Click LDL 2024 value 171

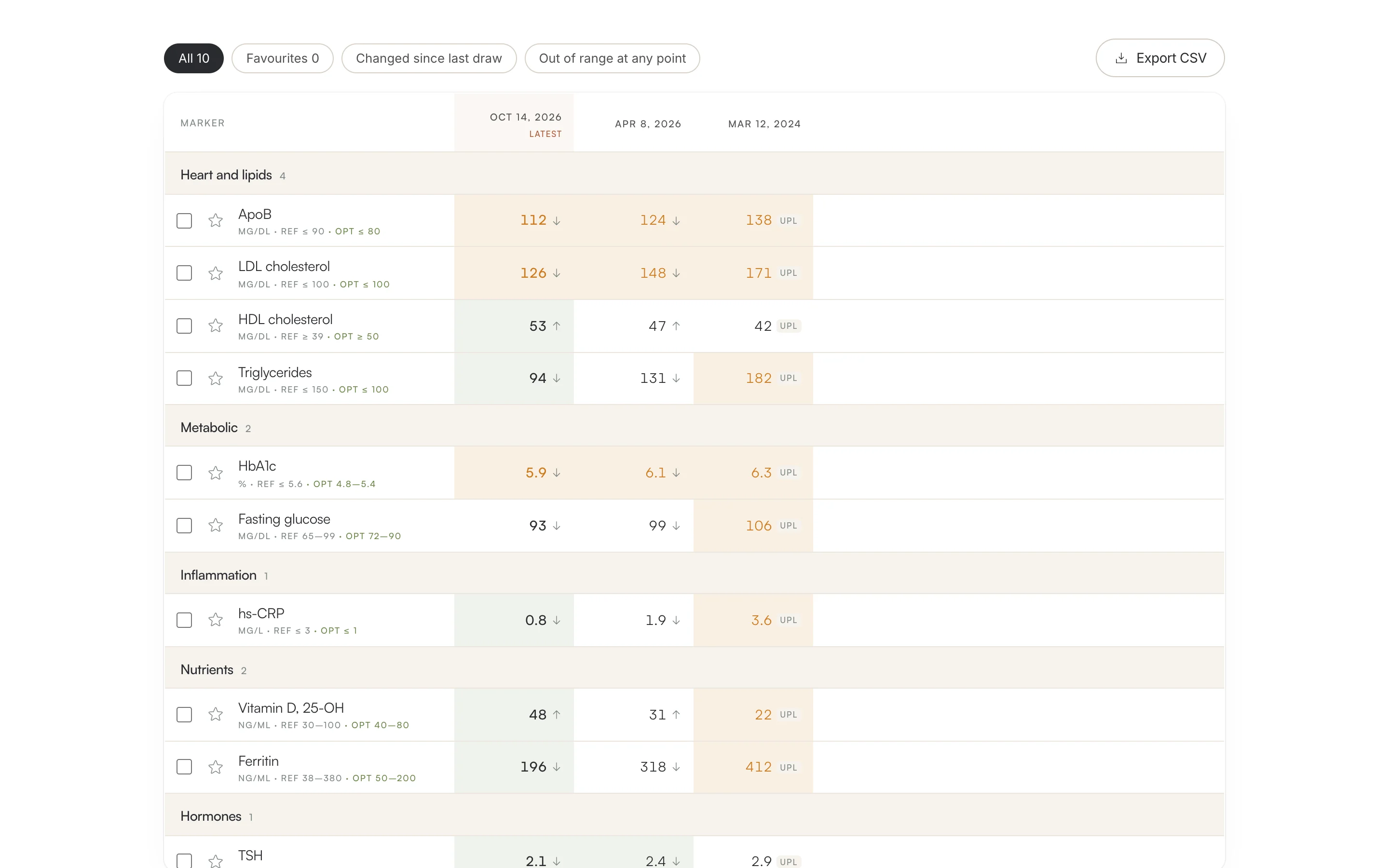click(758, 273)
